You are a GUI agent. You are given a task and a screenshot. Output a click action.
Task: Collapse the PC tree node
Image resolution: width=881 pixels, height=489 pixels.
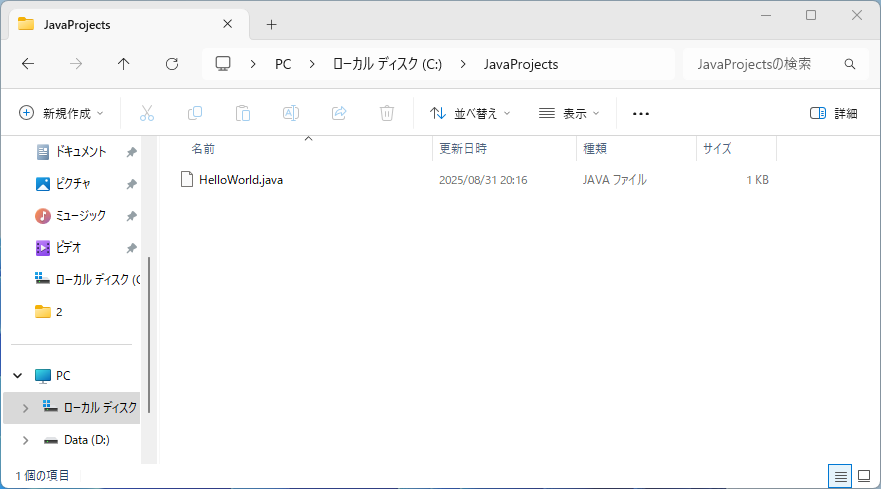pos(18,375)
